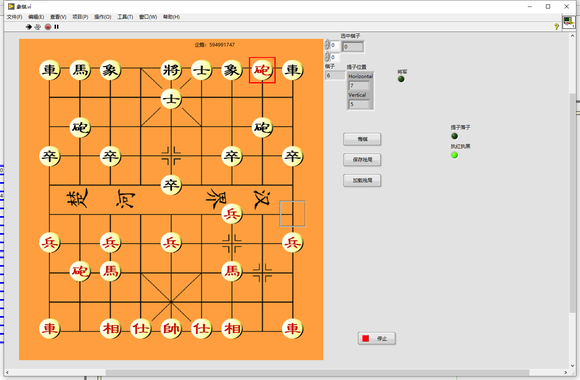Click the 将军 check LED indicator

(x=401, y=79)
